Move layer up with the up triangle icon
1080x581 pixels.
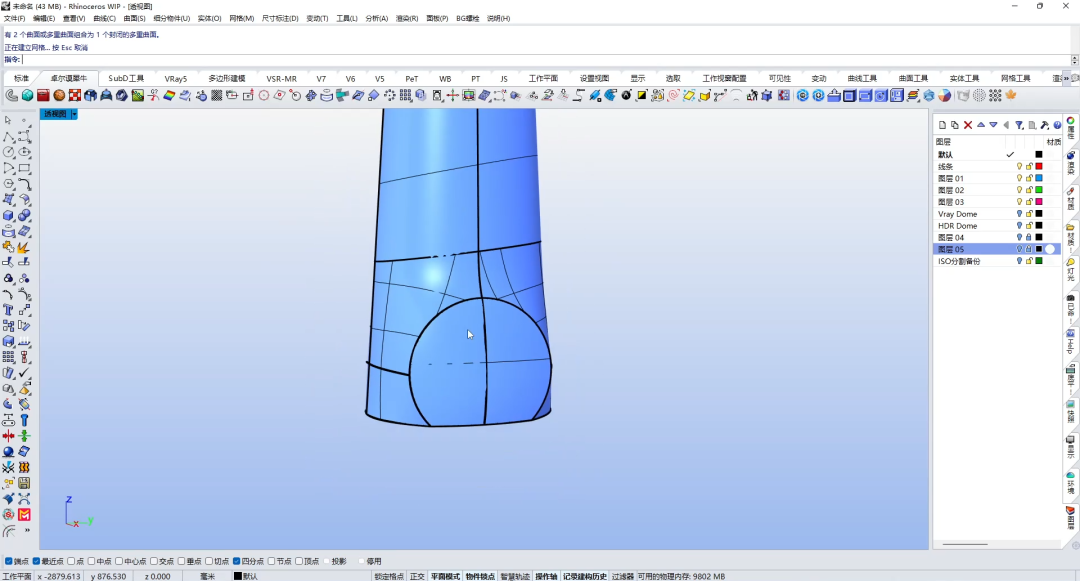[x=981, y=125]
